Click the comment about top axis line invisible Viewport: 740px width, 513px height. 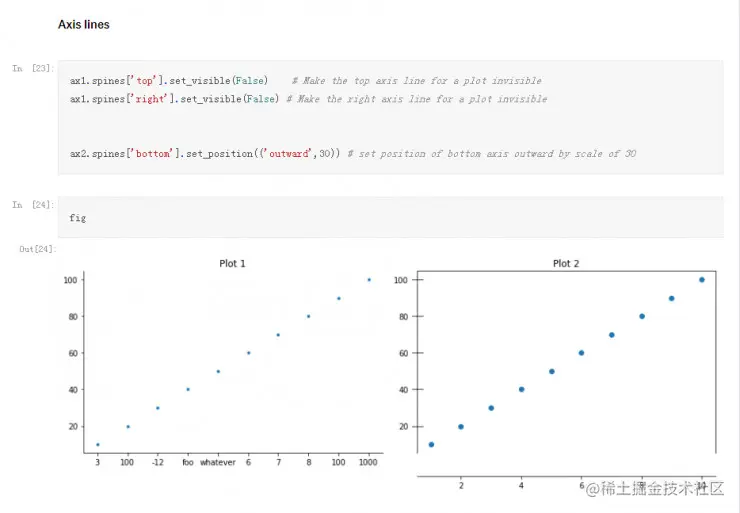tap(417, 81)
